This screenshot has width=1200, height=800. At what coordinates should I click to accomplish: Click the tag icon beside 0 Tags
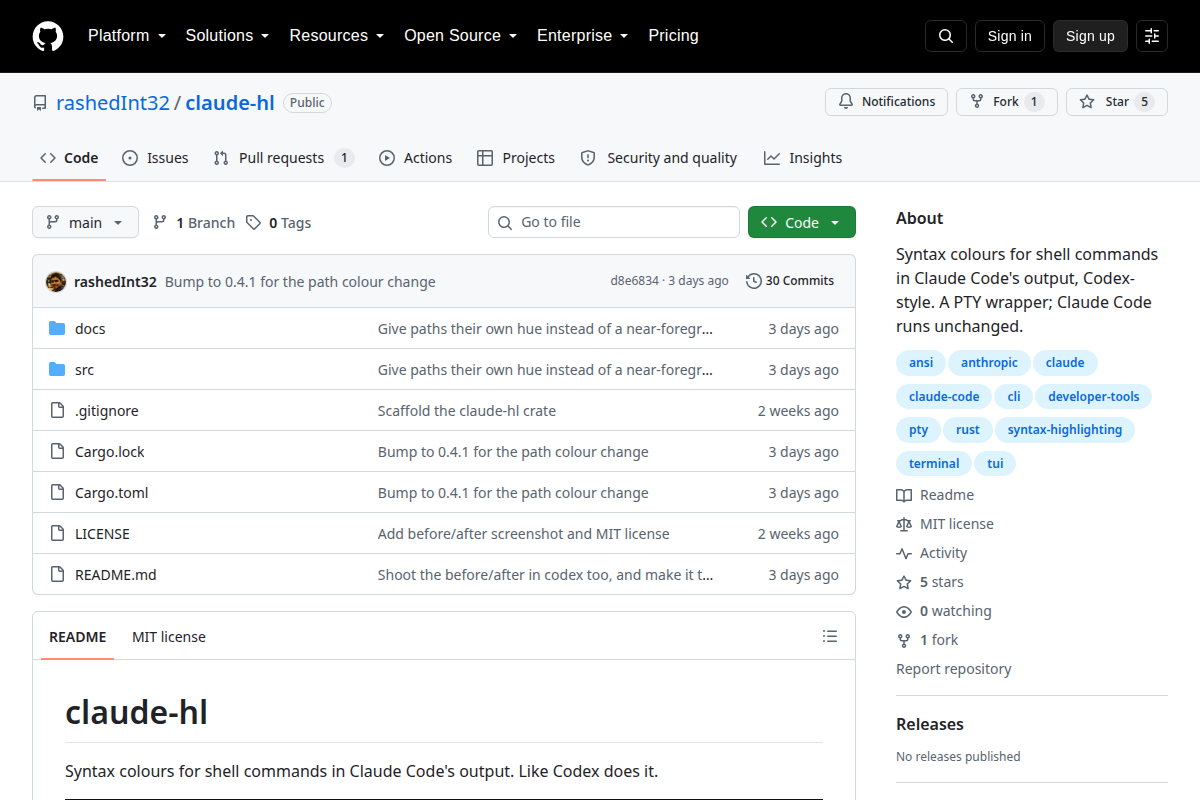coord(254,222)
